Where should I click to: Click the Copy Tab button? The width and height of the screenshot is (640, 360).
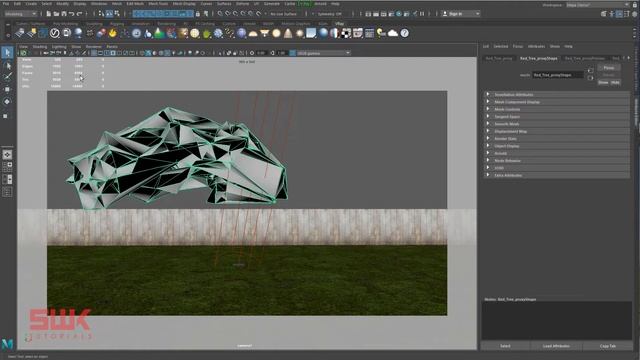tap(608, 346)
